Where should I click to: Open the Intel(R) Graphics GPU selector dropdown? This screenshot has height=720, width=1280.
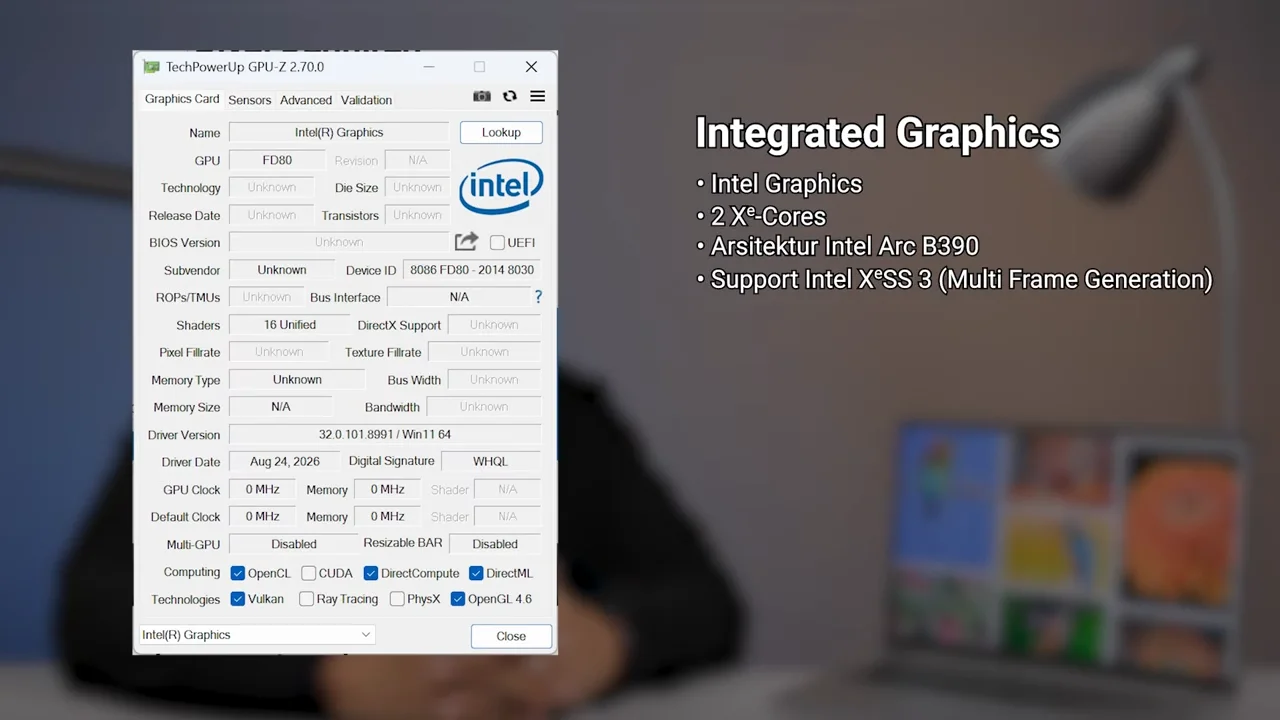(x=257, y=635)
